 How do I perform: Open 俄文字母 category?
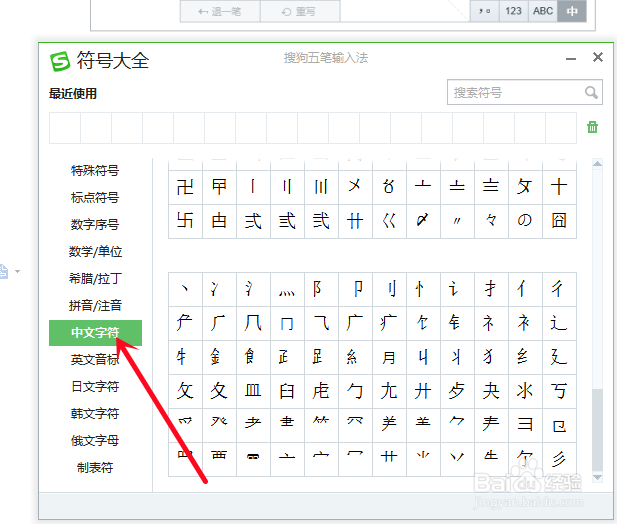click(x=95, y=441)
